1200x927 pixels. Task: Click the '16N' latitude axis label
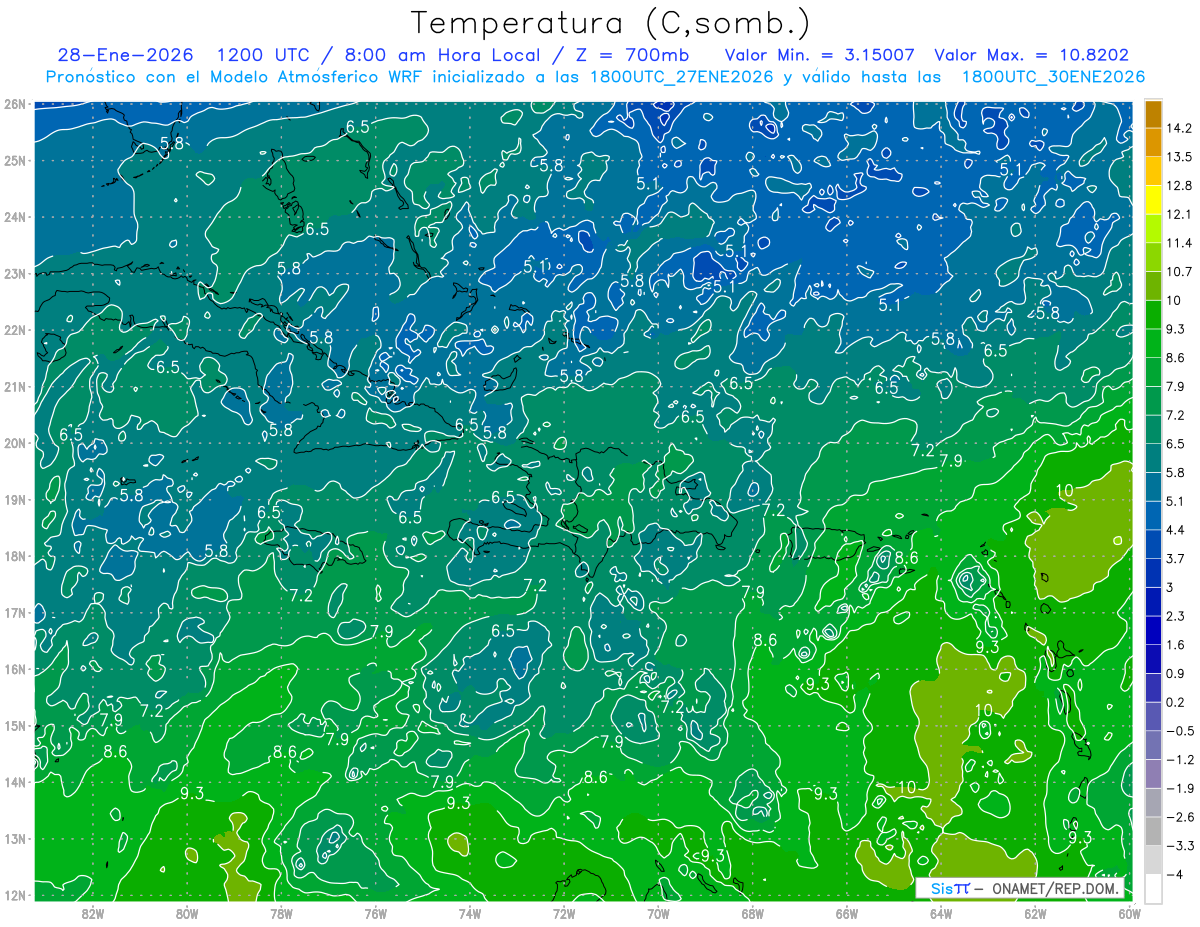click(x=14, y=669)
